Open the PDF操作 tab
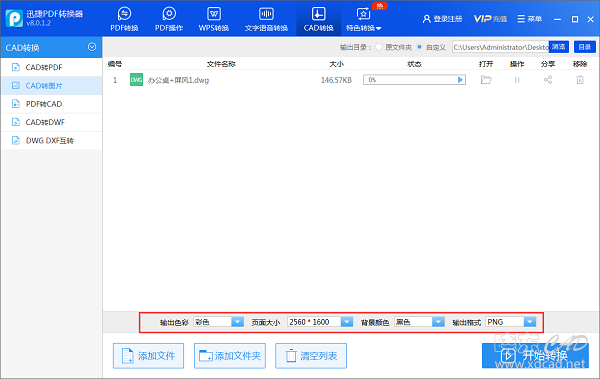This screenshot has width=600, height=379. point(169,19)
